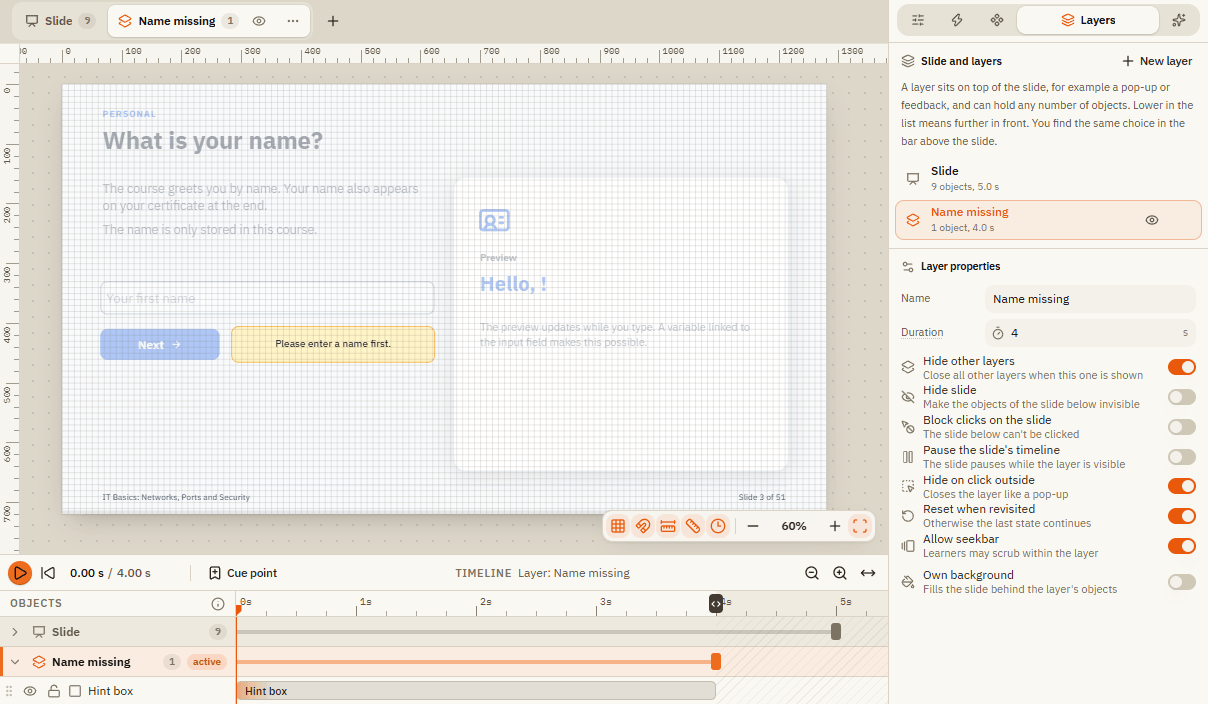Toggle Hint box visibility eye

(30, 691)
